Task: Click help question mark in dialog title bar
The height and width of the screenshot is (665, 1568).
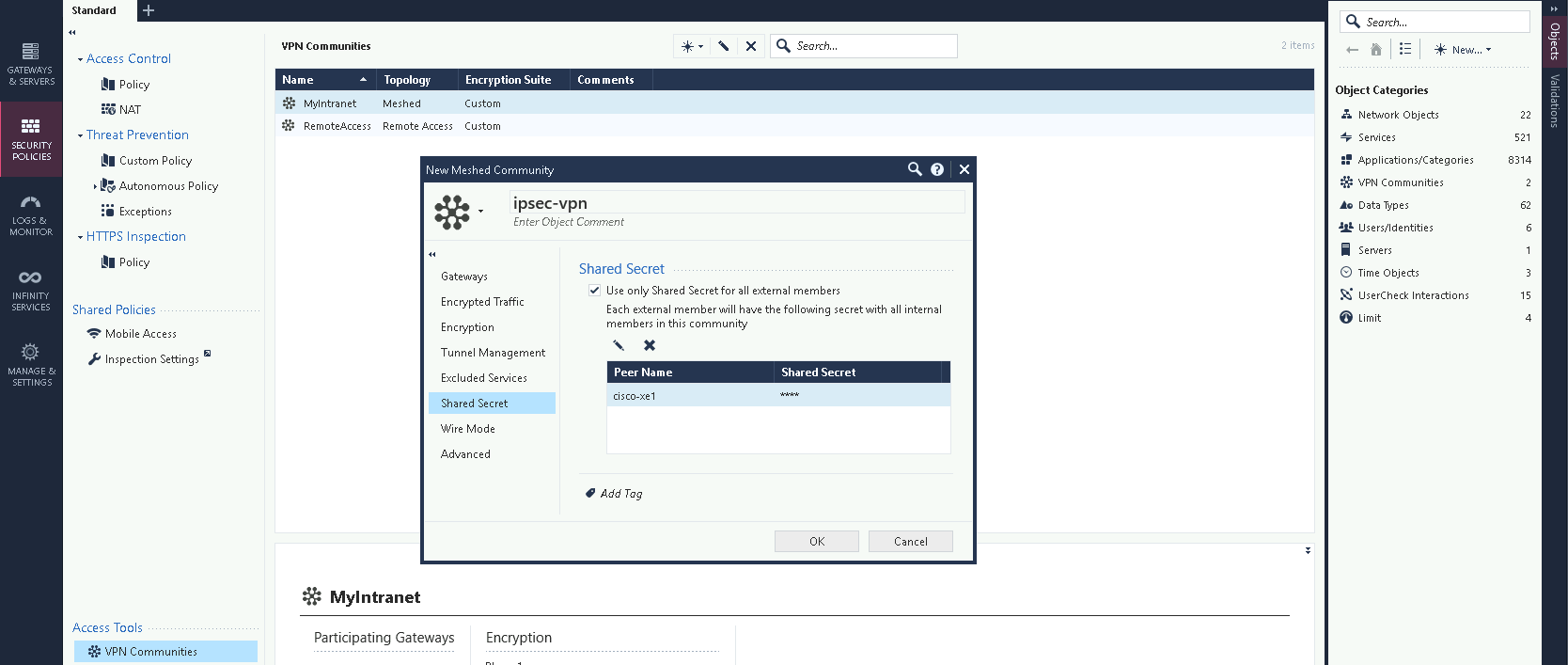Action: [x=937, y=169]
